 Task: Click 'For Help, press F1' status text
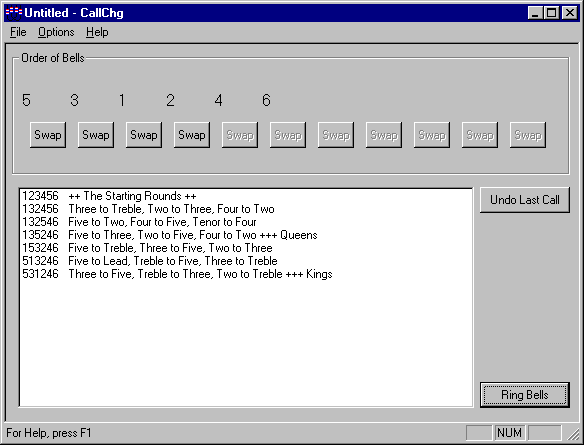click(x=49, y=433)
